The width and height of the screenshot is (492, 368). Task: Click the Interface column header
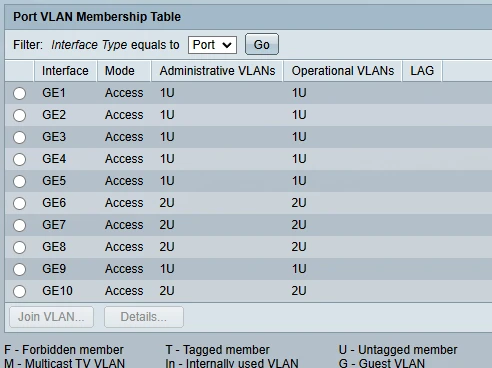pyautogui.click(x=65, y=71)
